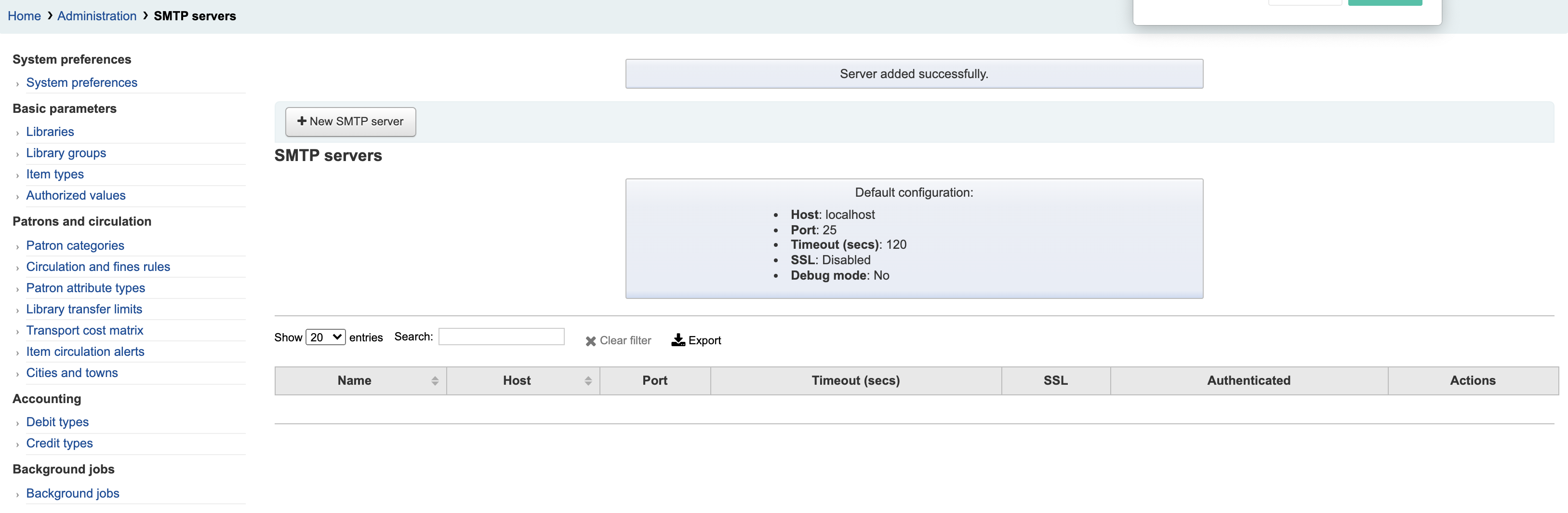Open the Debit types page
Viewport: 1568px width, 513px height.
(57, 422)
